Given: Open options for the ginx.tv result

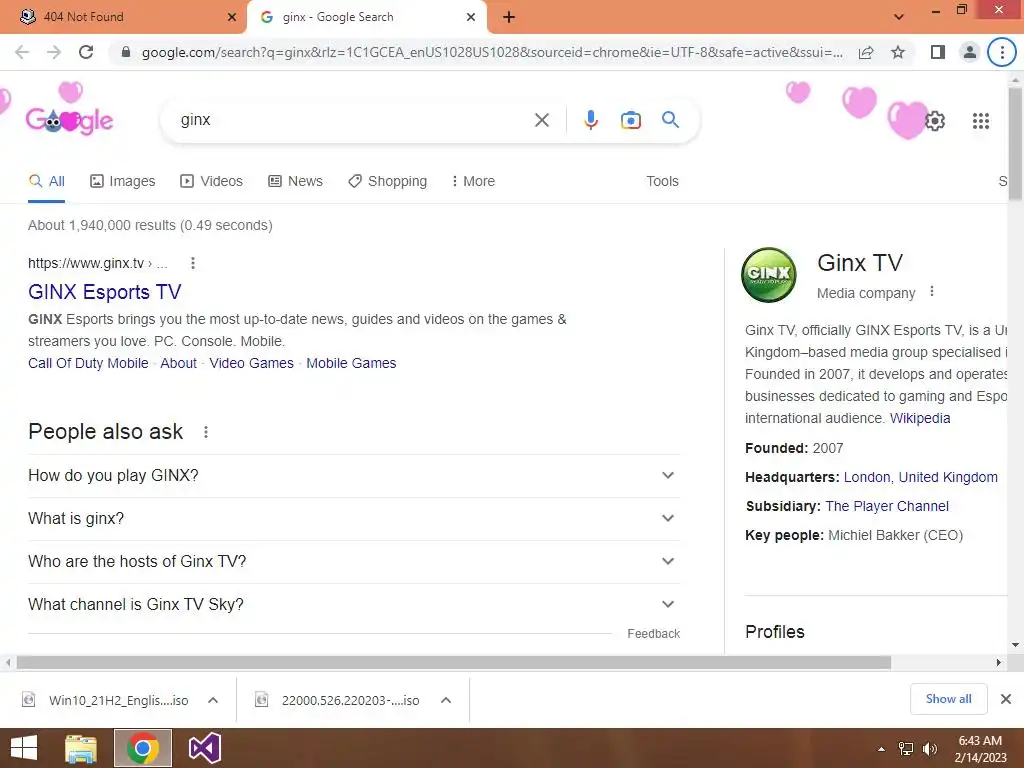Looking at the screenshot, I should coord(193,263).
